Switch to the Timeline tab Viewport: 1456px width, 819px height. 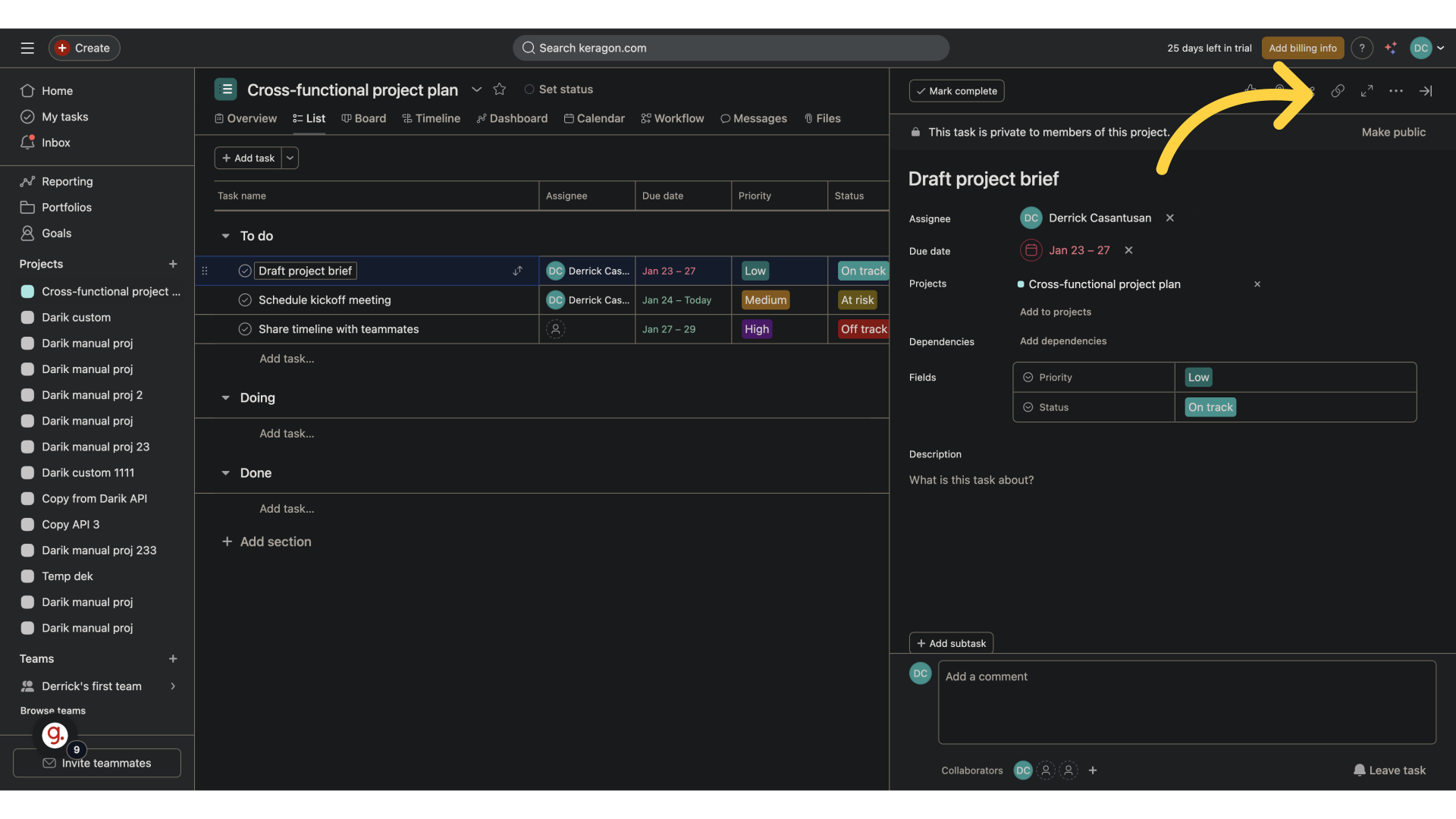(431, 118)
